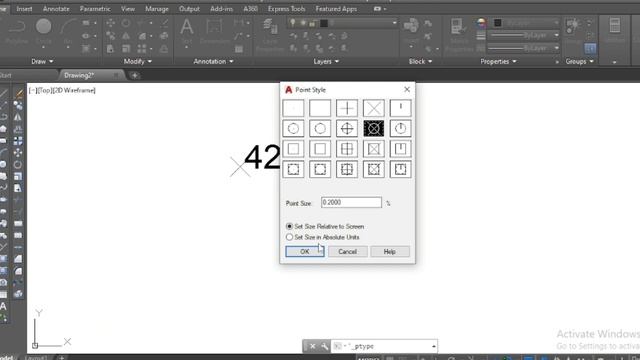Click the [Top] viewport view control
The width and height of the screenshot is (640, 360).
(x=45, y=91)
